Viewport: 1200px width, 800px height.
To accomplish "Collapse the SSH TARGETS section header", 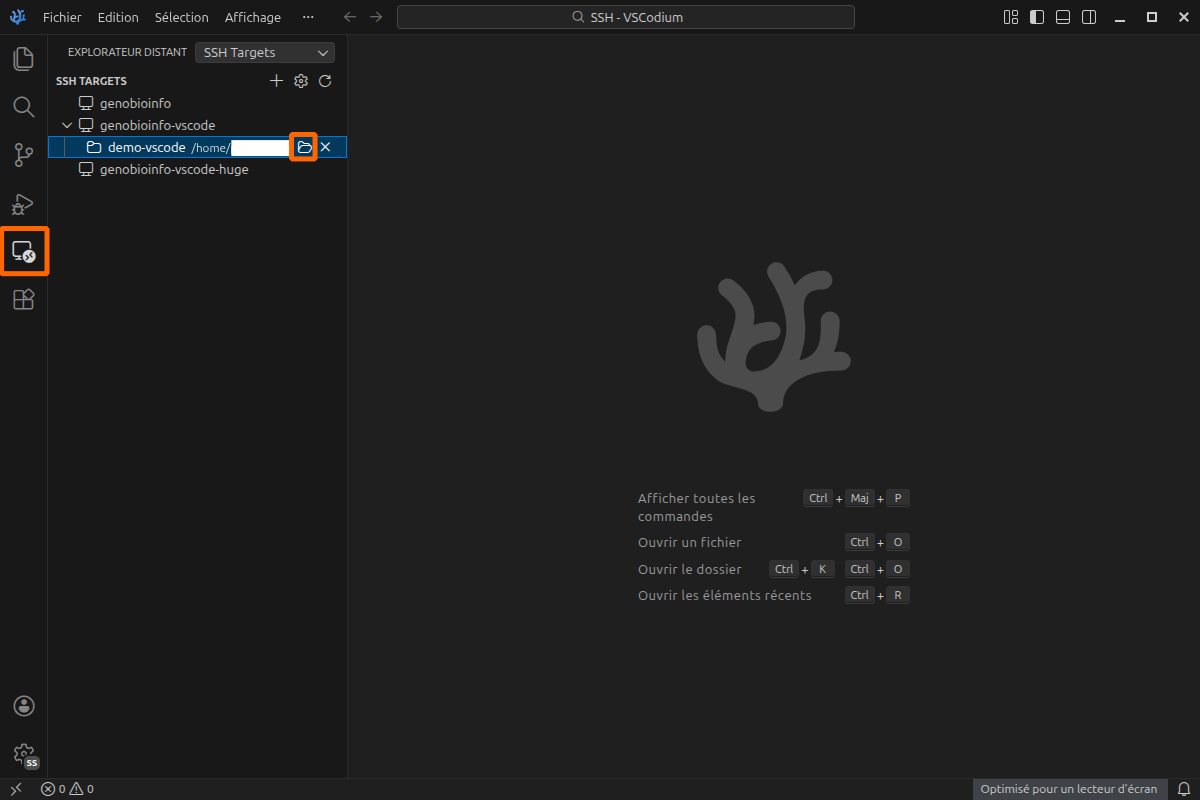I will pyautogui.click(x=91, y=81).
